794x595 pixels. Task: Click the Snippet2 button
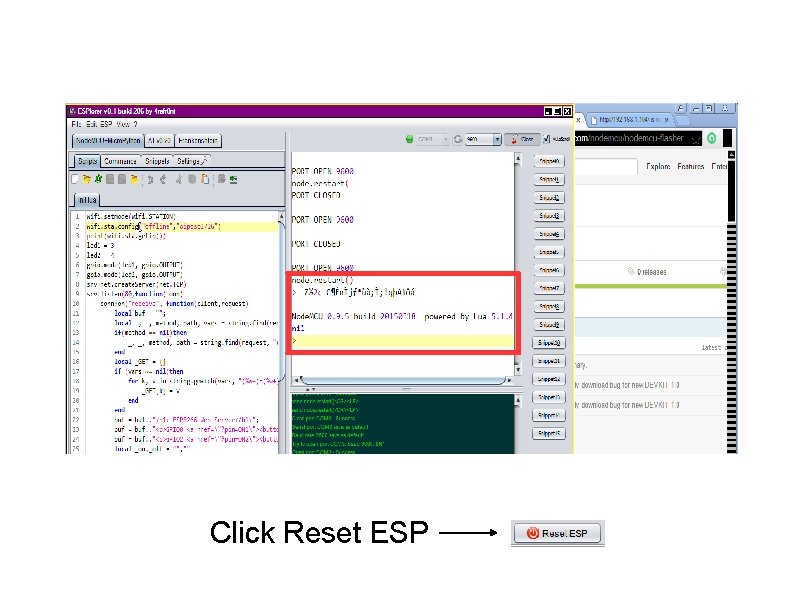pos(549,197)
